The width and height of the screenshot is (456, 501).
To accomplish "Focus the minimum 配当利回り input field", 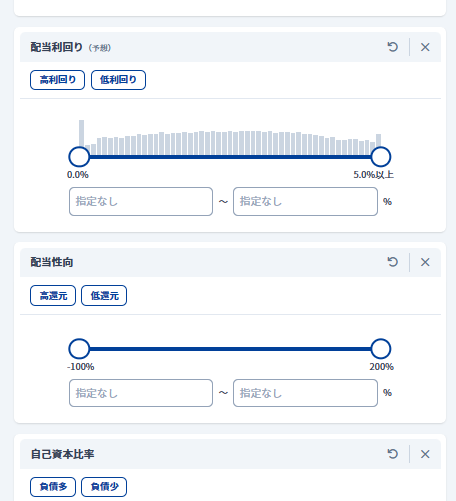I will click(x=141, y=201).
